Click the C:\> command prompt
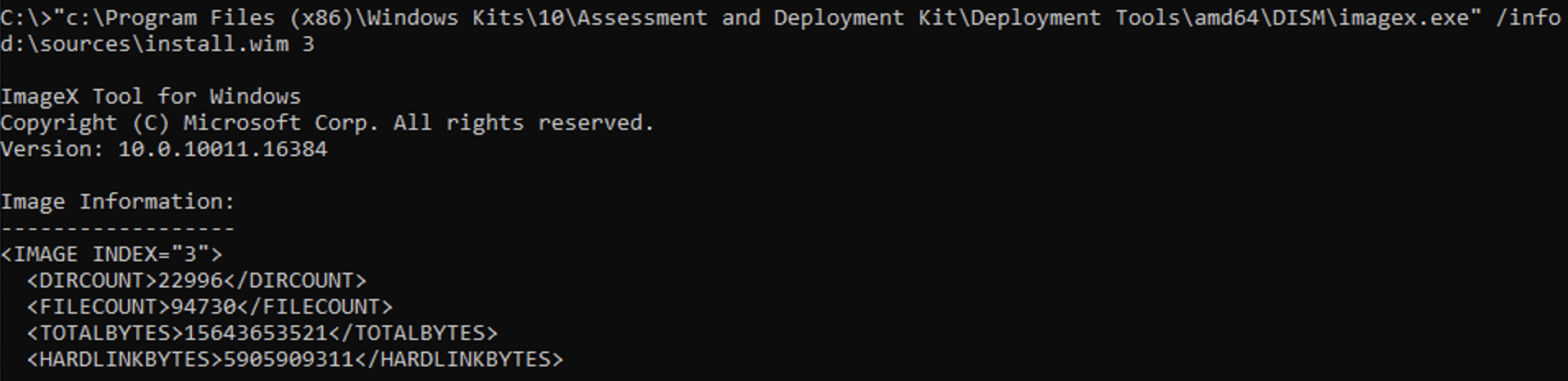The width and height of the screenshot is (1568, 381). (x=25, y=17)
